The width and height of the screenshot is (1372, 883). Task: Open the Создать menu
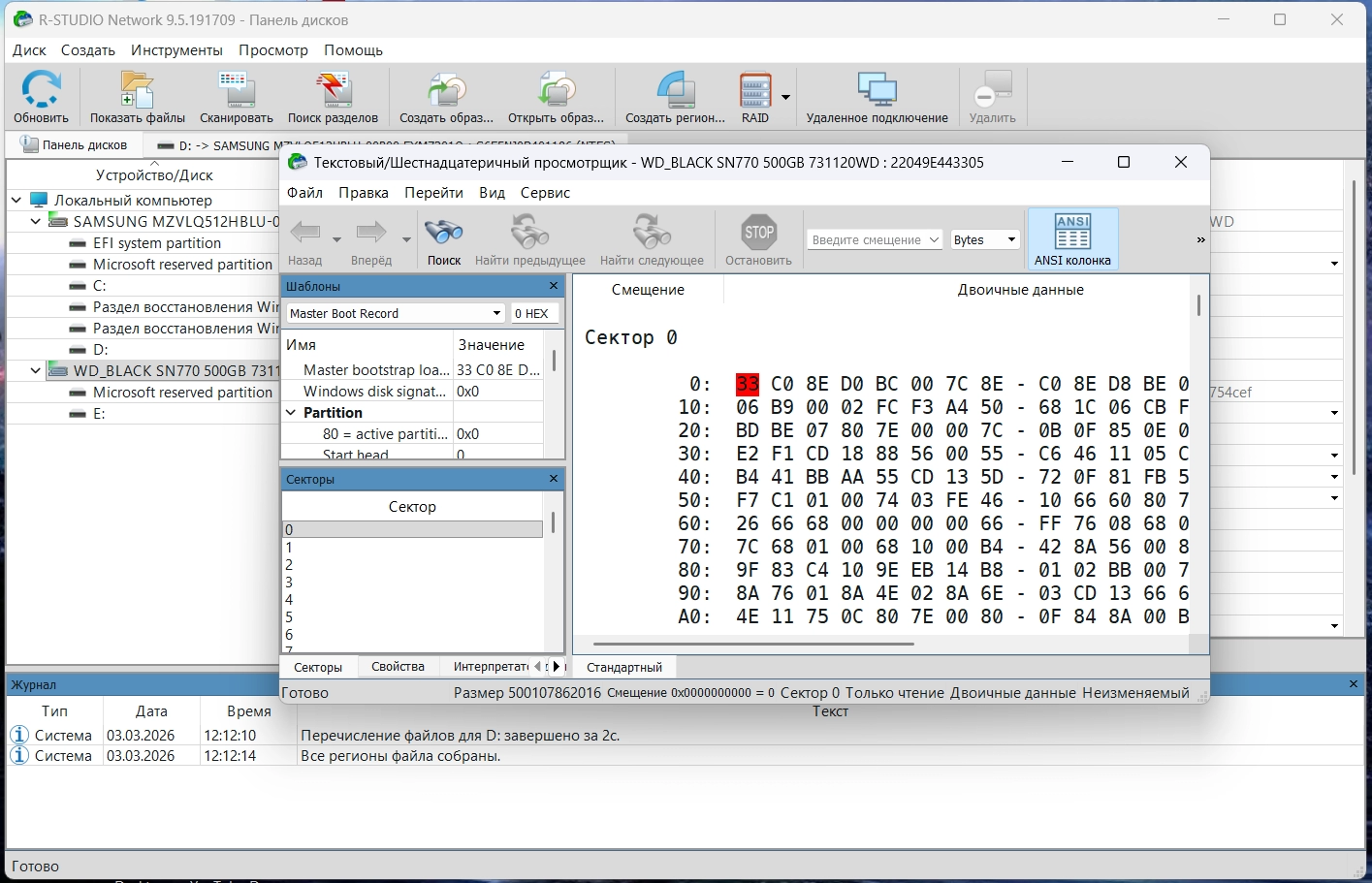[88, 50]
